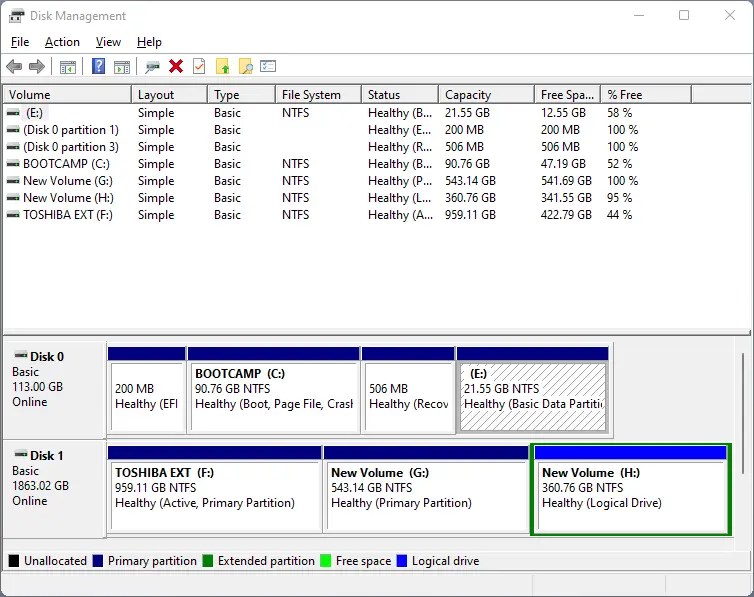Select the BOOTCAMP (C:) partition block
Screen dimensions: 754x597
[x=274, y=390]
